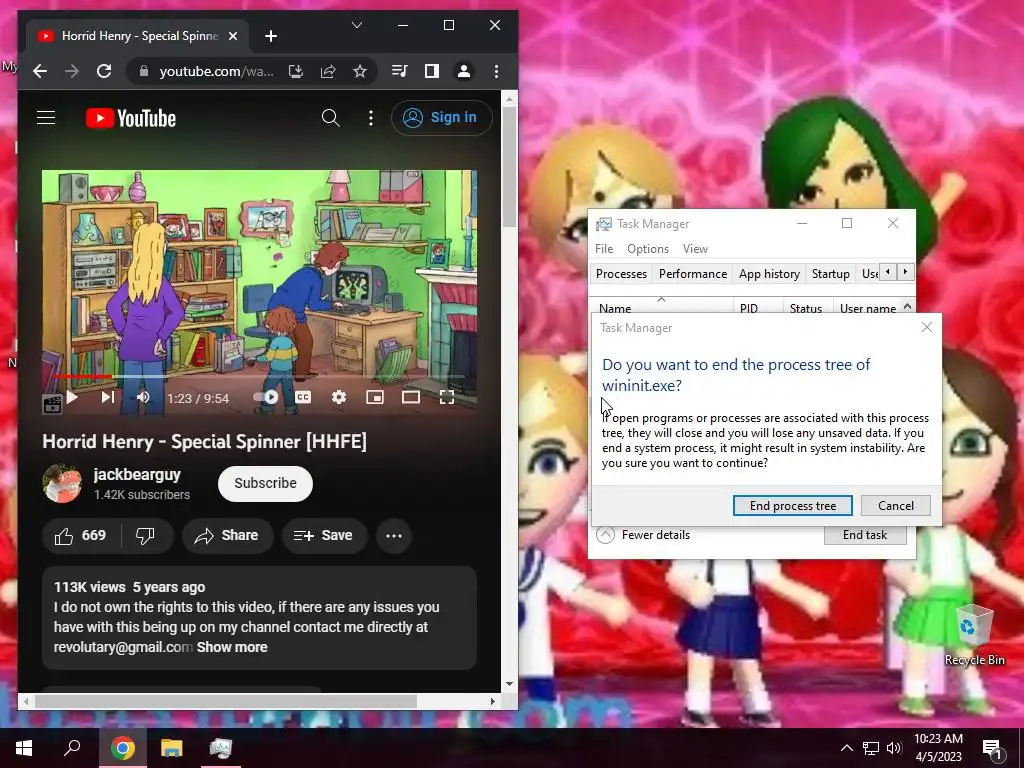Open Options menu in Task Manager
1024x768 pixels.
click(x=648, y=249)
